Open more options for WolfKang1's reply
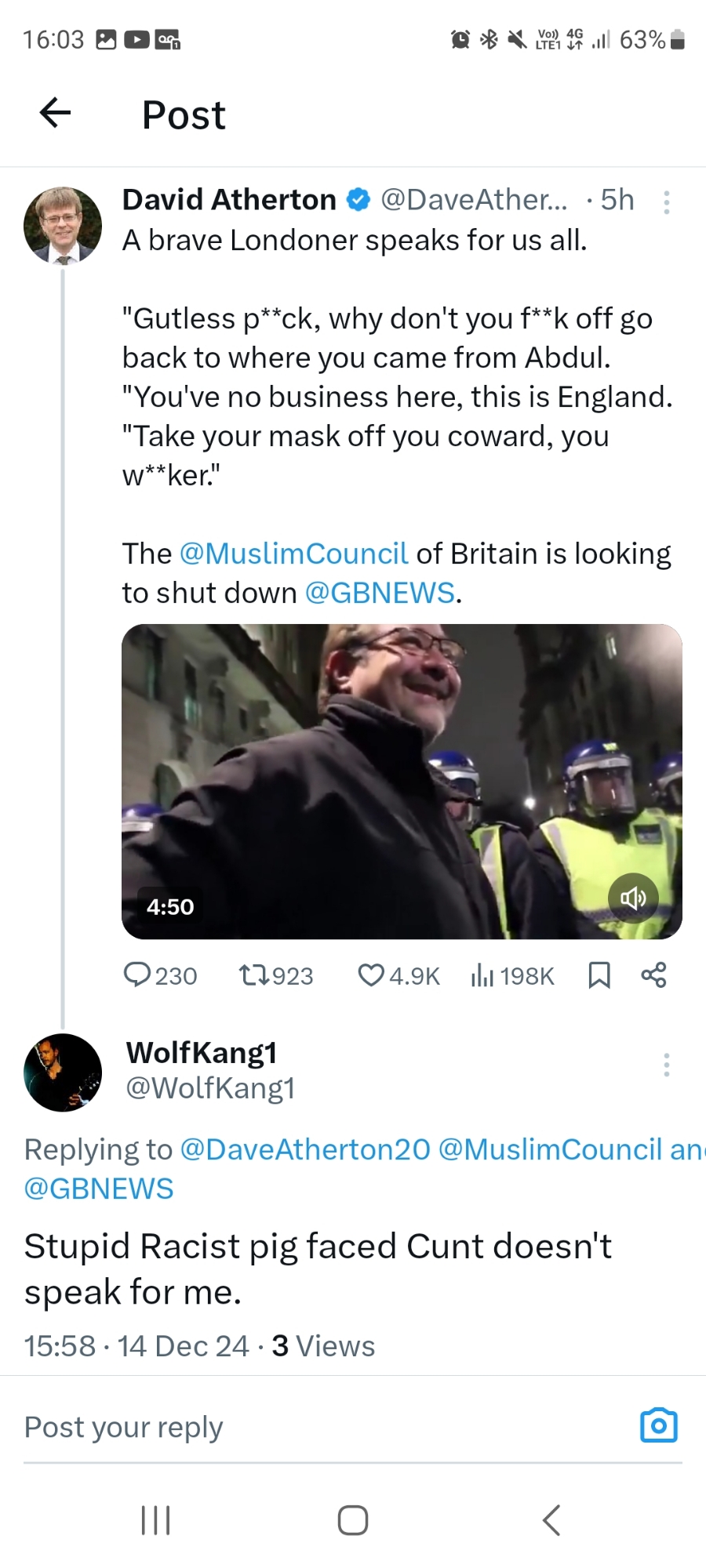 tap(666, 1065)
